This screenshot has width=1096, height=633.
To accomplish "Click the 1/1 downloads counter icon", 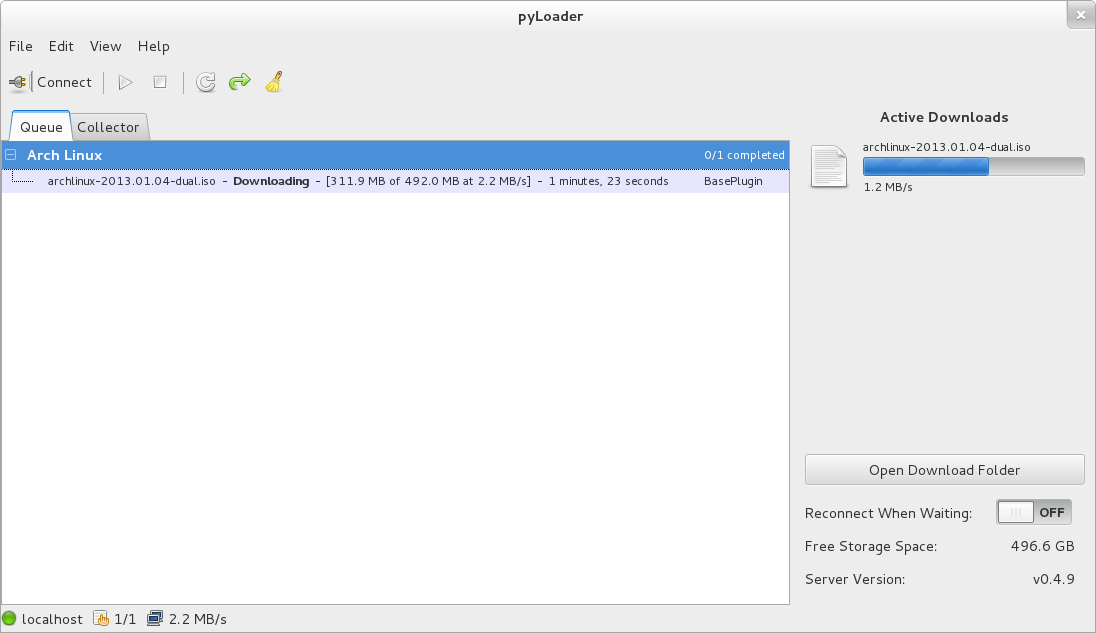I will coord(100,618).
